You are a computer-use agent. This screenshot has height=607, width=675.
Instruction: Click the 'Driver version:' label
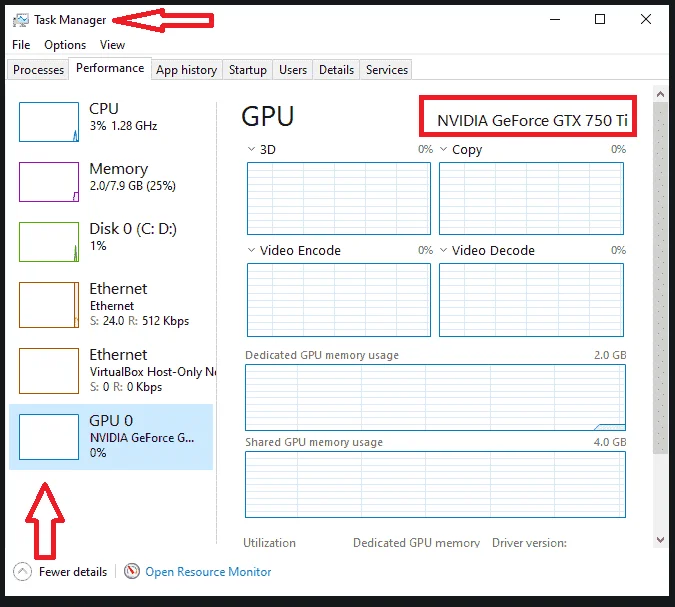point(529,542)
